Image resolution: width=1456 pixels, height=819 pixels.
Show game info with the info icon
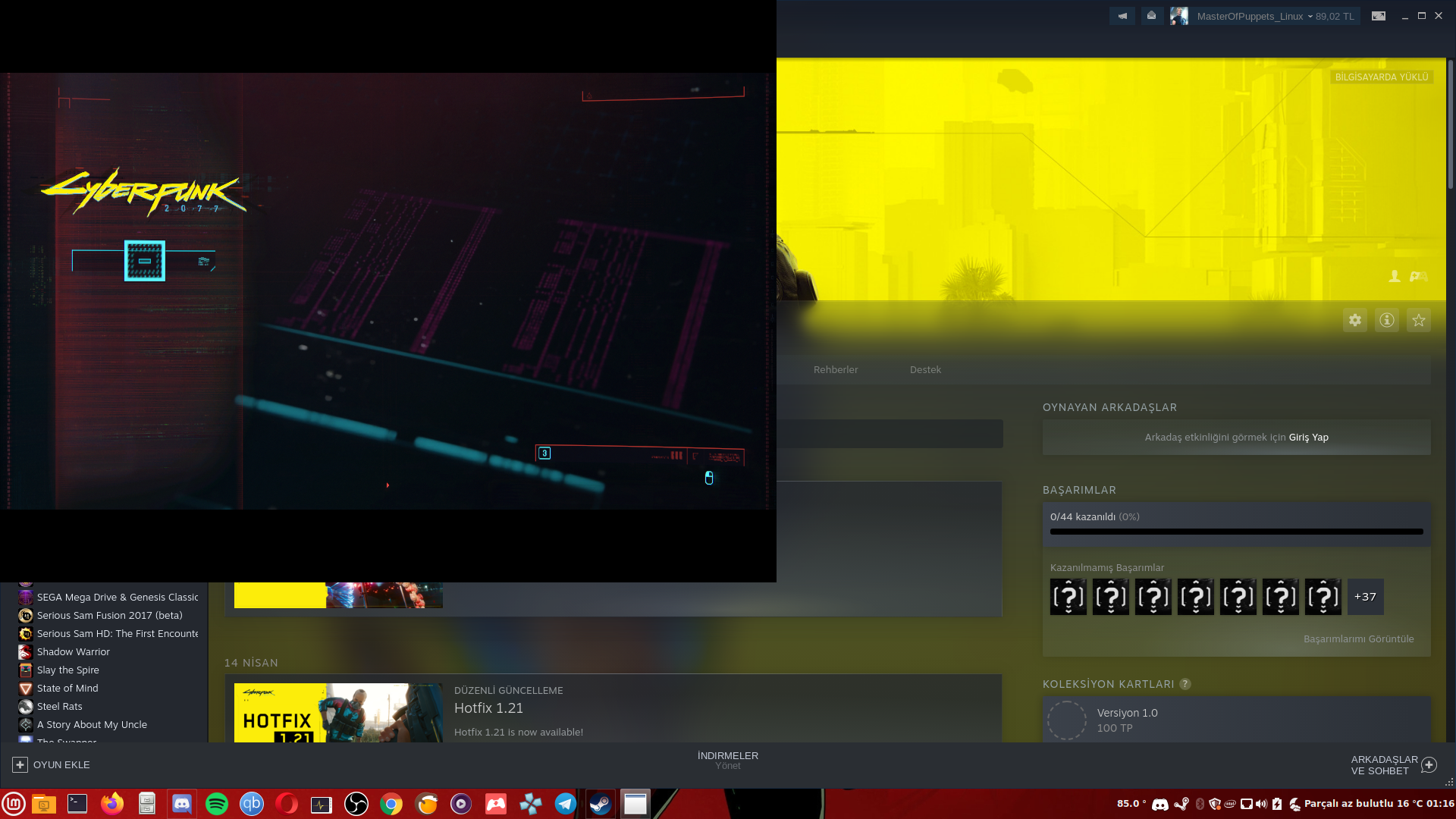coord(1387,320)
